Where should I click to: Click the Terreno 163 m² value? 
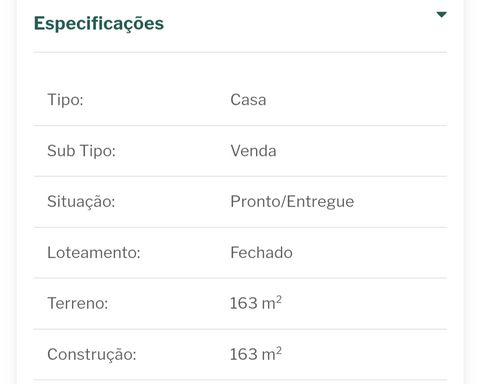click(x=256, y=303)
